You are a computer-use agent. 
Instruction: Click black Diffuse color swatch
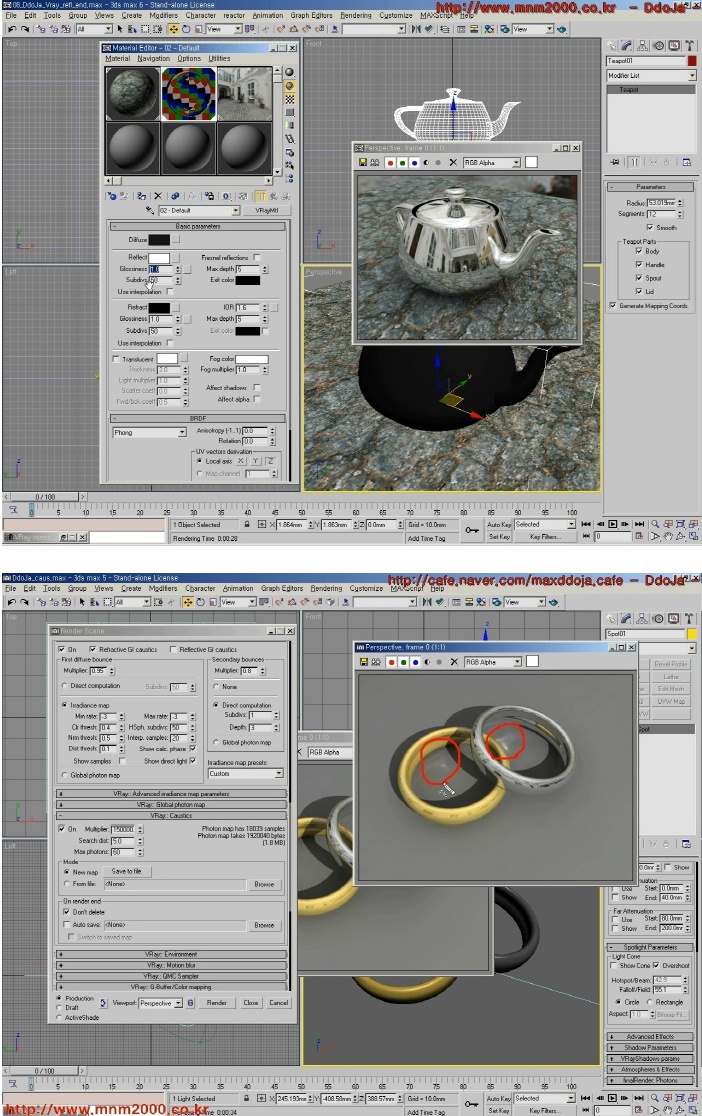point(159,240)
